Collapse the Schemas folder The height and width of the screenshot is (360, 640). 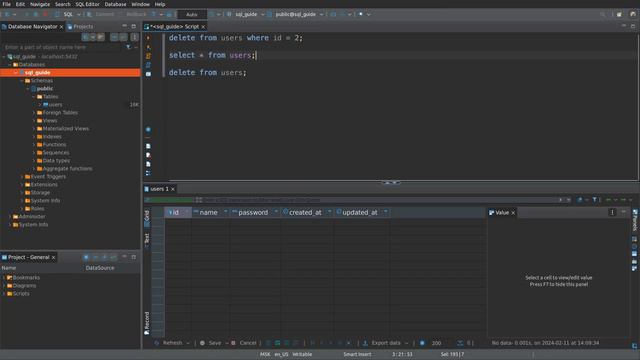[x=22, y=81]
